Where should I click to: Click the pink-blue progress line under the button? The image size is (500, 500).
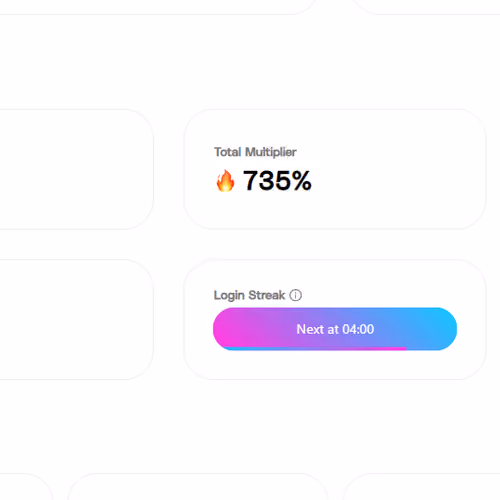pyautogui.click(x=315, y=349)
